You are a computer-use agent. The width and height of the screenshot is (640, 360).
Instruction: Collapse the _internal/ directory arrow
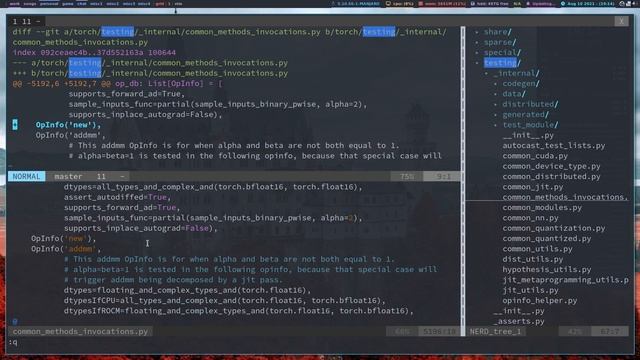tap(486, 73)
